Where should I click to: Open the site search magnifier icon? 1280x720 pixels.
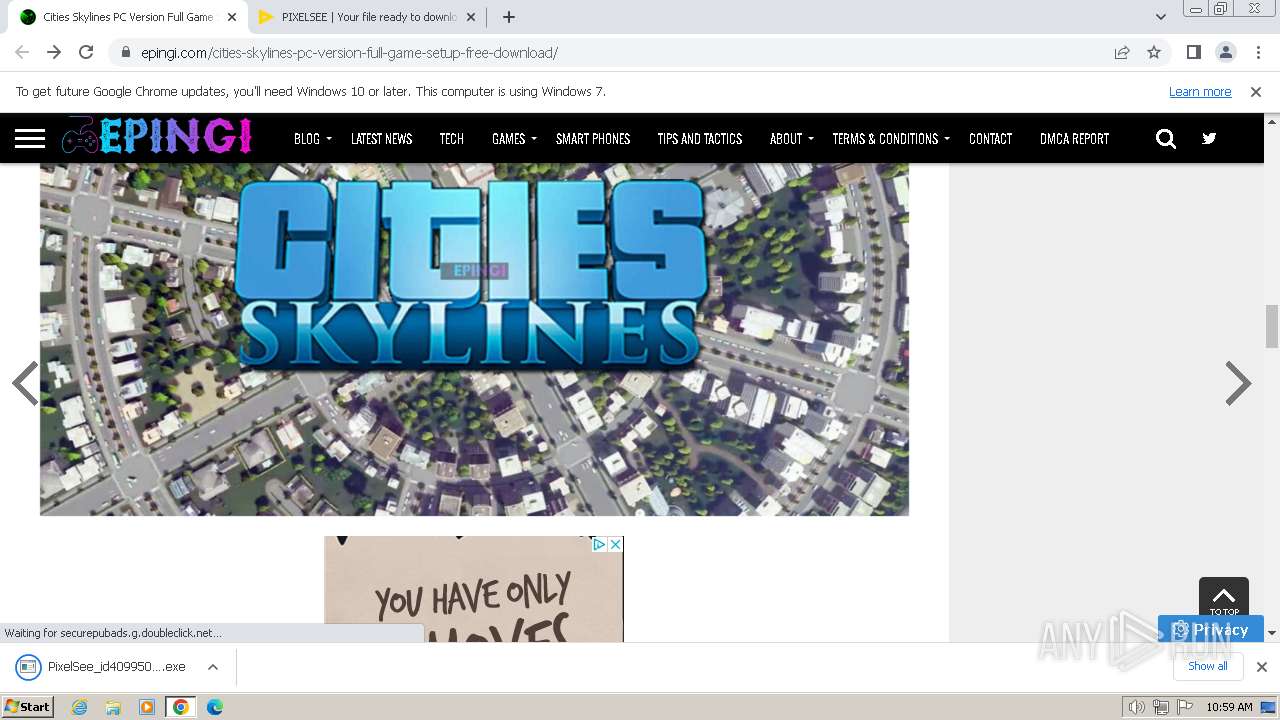pos(1166,138)
